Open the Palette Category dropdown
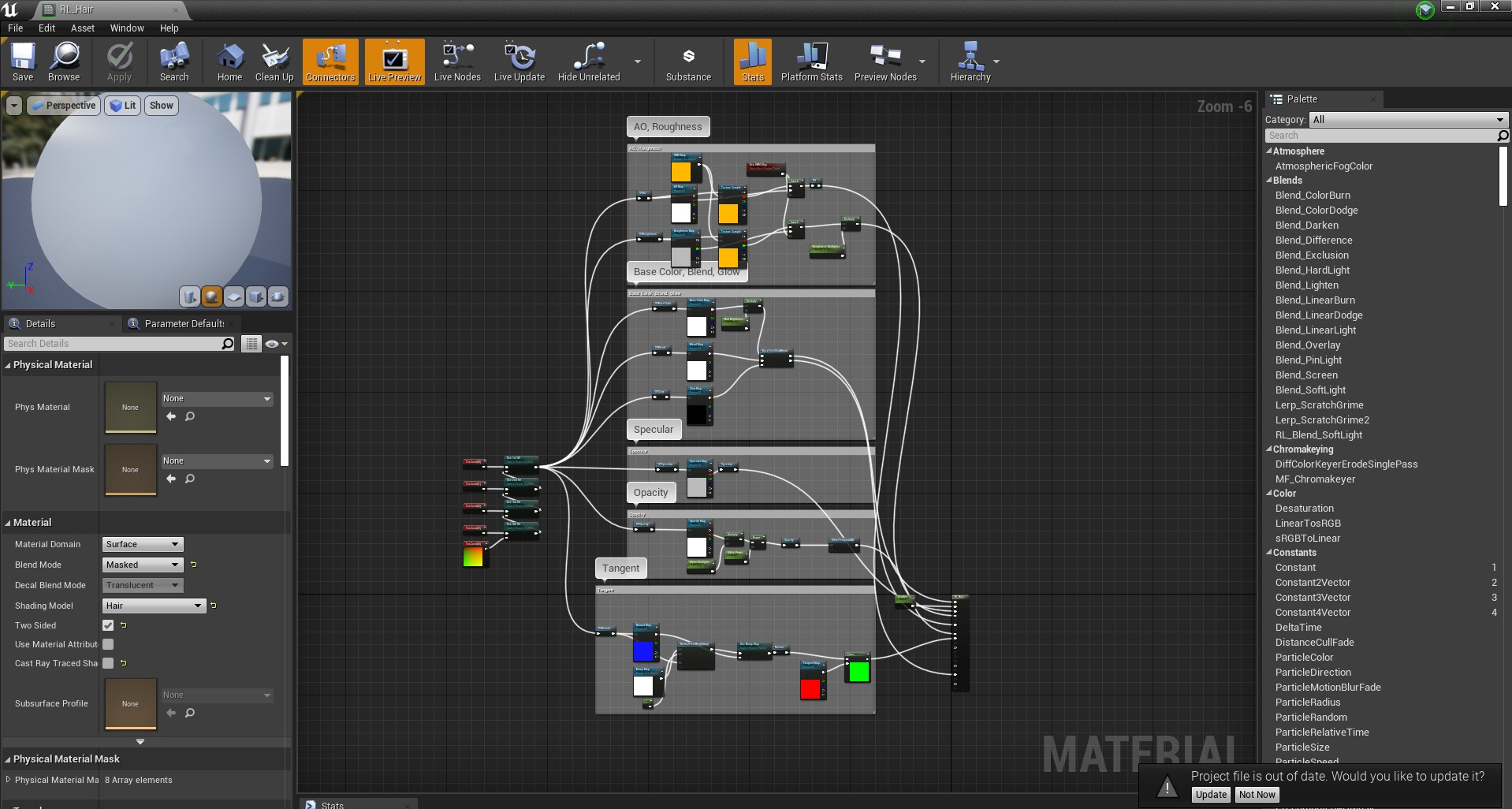Image resolution: width=1512 pixels, height=809 pixels. [1409, 120]
